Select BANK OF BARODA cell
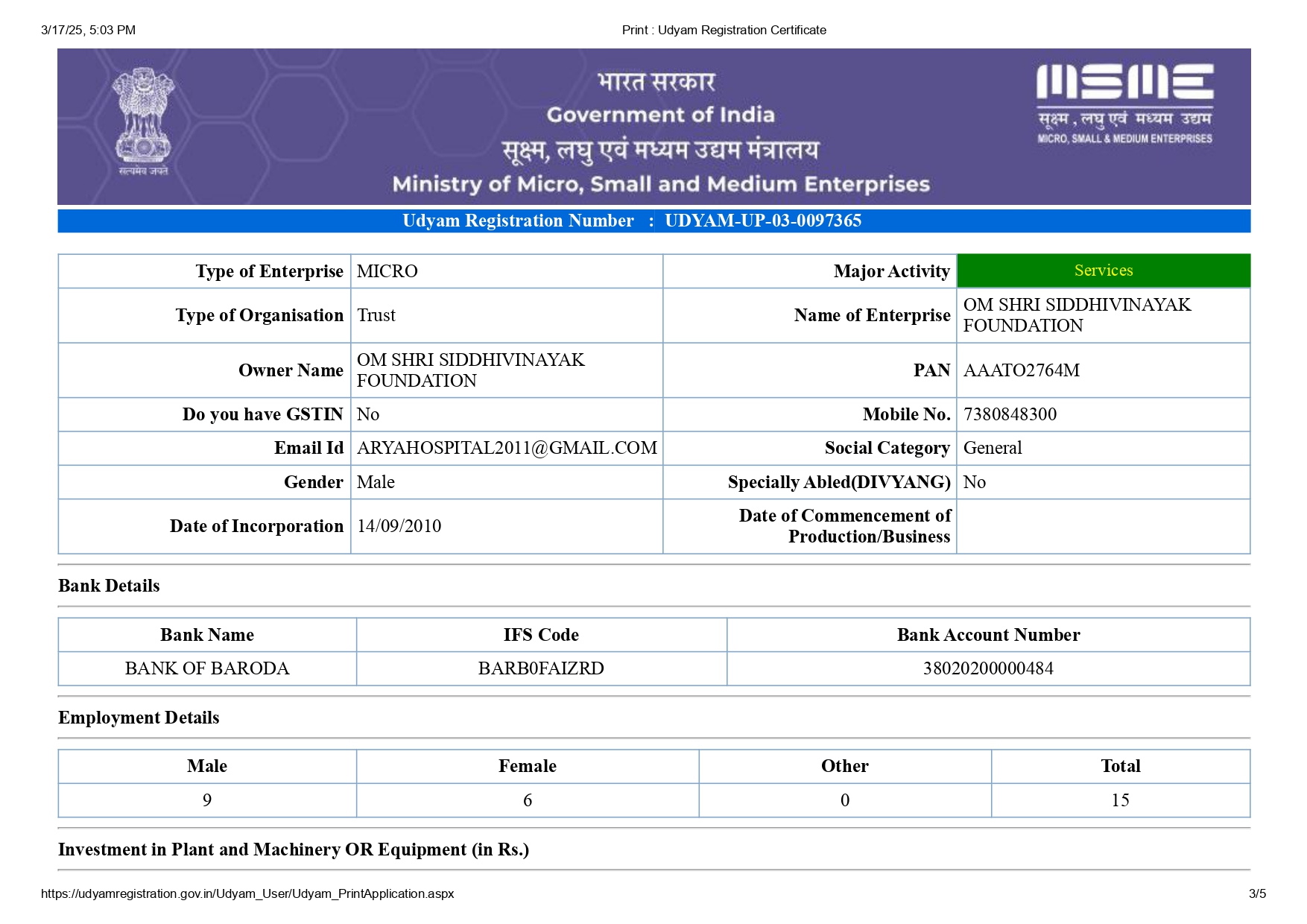The image size is (1307, 924). [207, 668]
